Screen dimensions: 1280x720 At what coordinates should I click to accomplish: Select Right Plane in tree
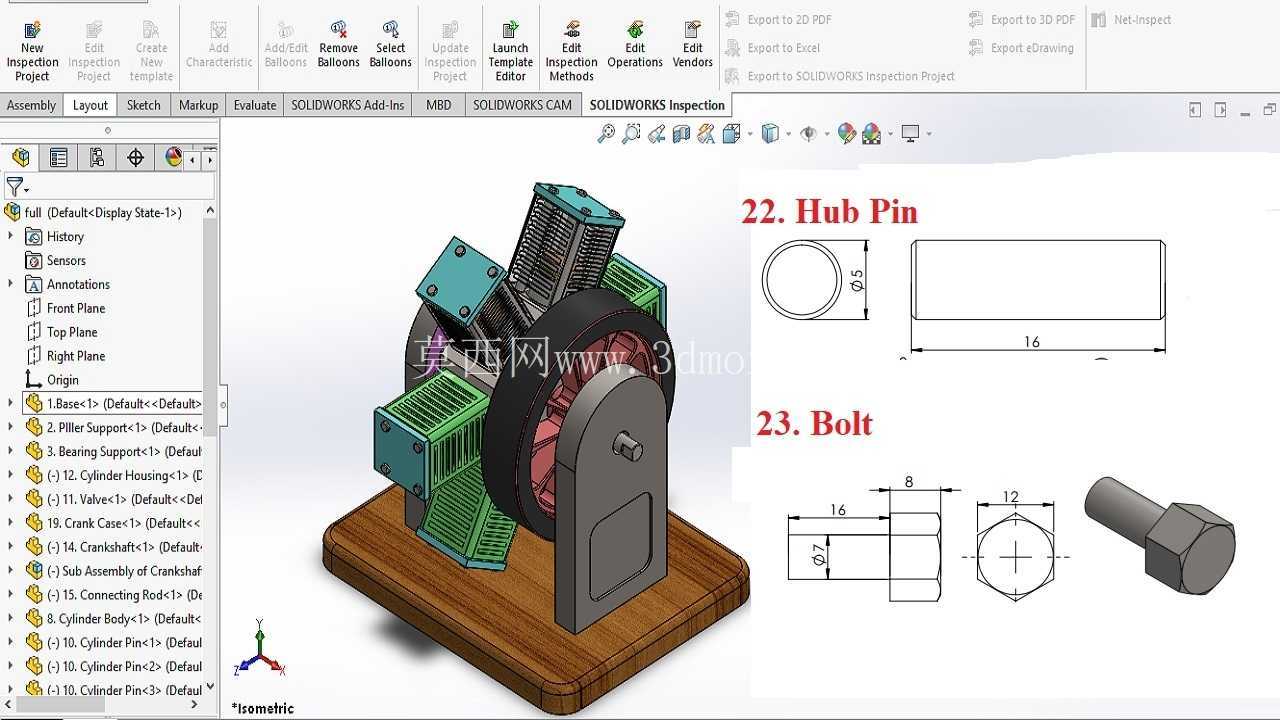66,356
